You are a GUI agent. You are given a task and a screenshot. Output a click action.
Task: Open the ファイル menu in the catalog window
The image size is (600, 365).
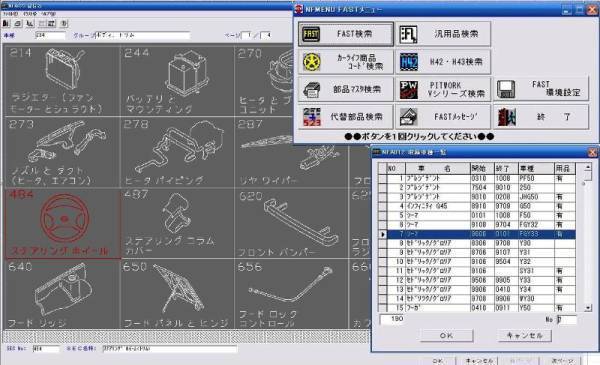coord(10,14)
